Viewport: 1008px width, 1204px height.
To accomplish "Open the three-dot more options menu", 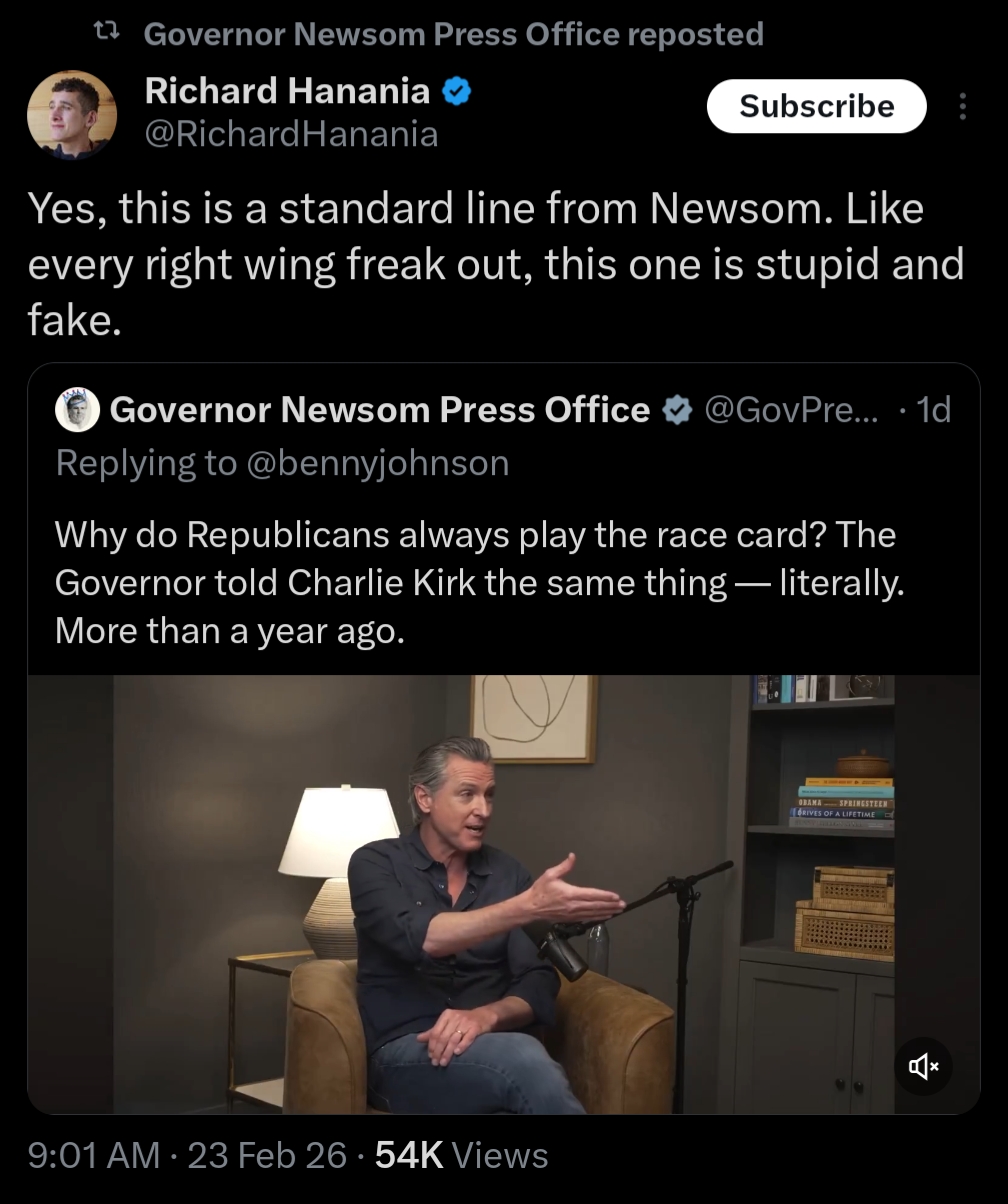I will point(962,106).
